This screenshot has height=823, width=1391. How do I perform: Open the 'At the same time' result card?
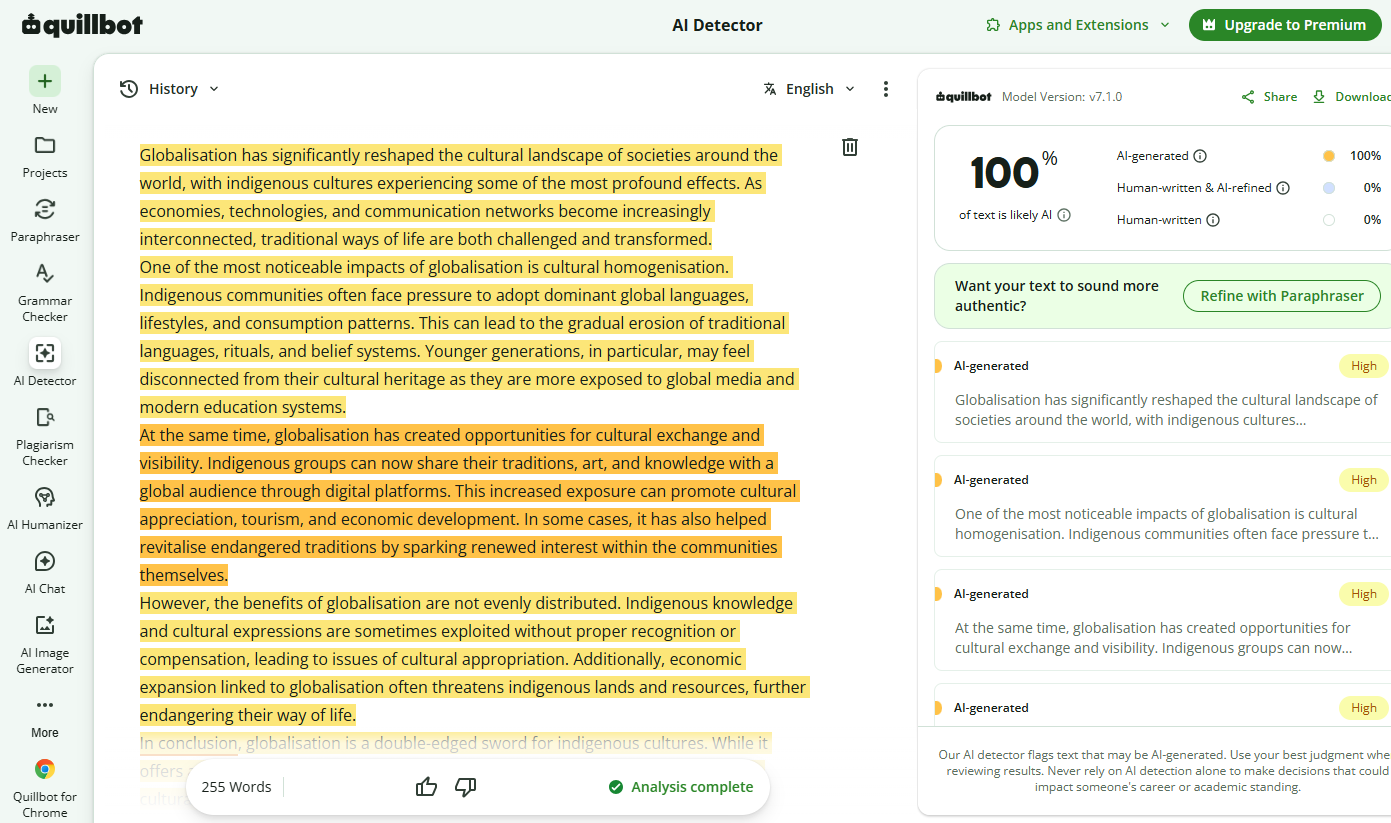[1162, 620]
